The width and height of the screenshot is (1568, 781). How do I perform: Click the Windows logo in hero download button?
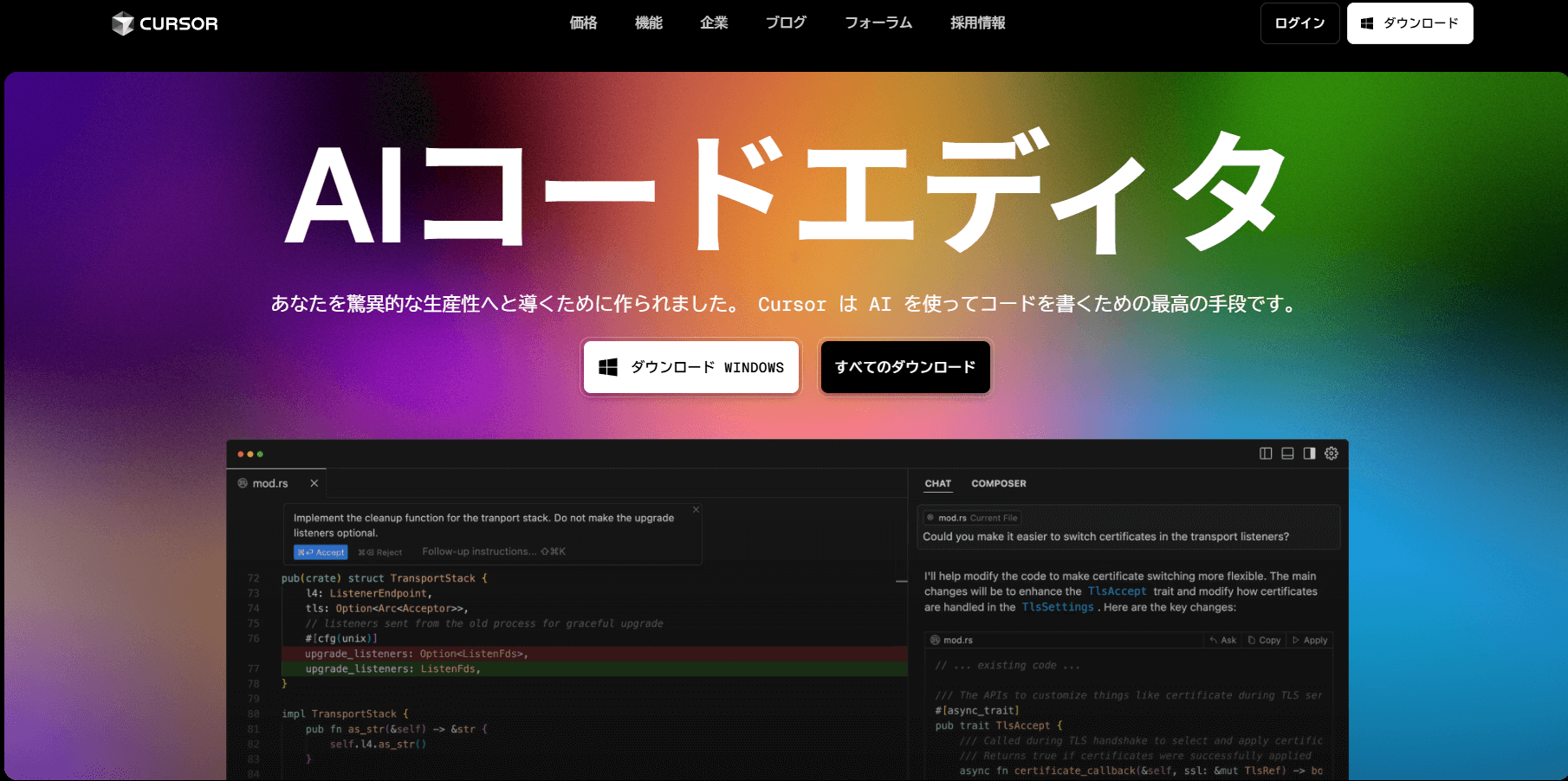608,367
